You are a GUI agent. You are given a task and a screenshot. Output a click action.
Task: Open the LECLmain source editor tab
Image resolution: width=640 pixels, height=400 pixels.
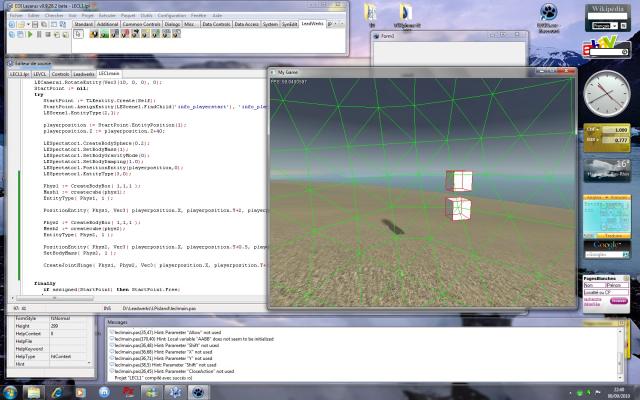109,73
